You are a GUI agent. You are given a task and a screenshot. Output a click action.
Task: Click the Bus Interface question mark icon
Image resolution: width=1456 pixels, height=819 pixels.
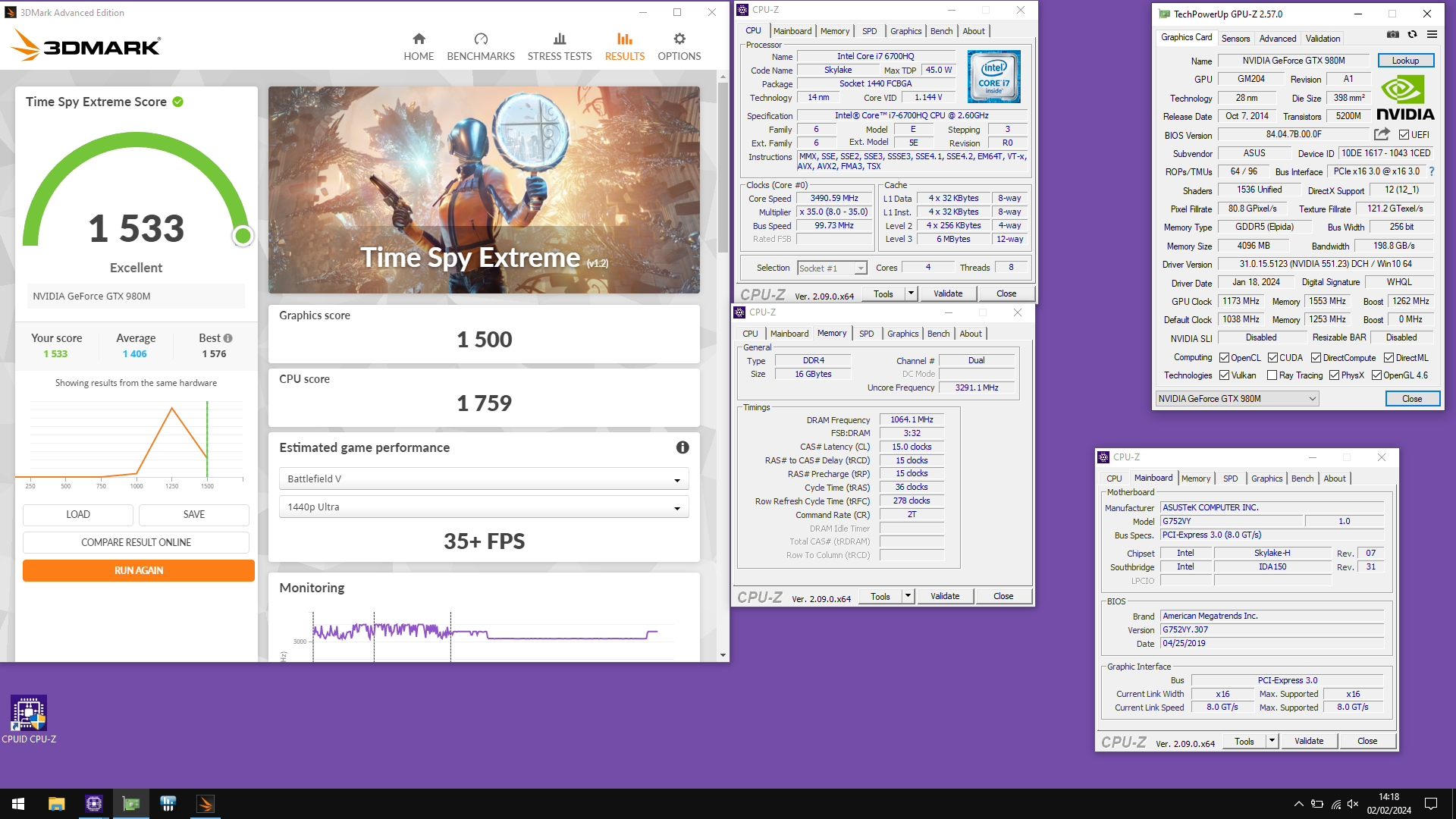[1432, 171]
